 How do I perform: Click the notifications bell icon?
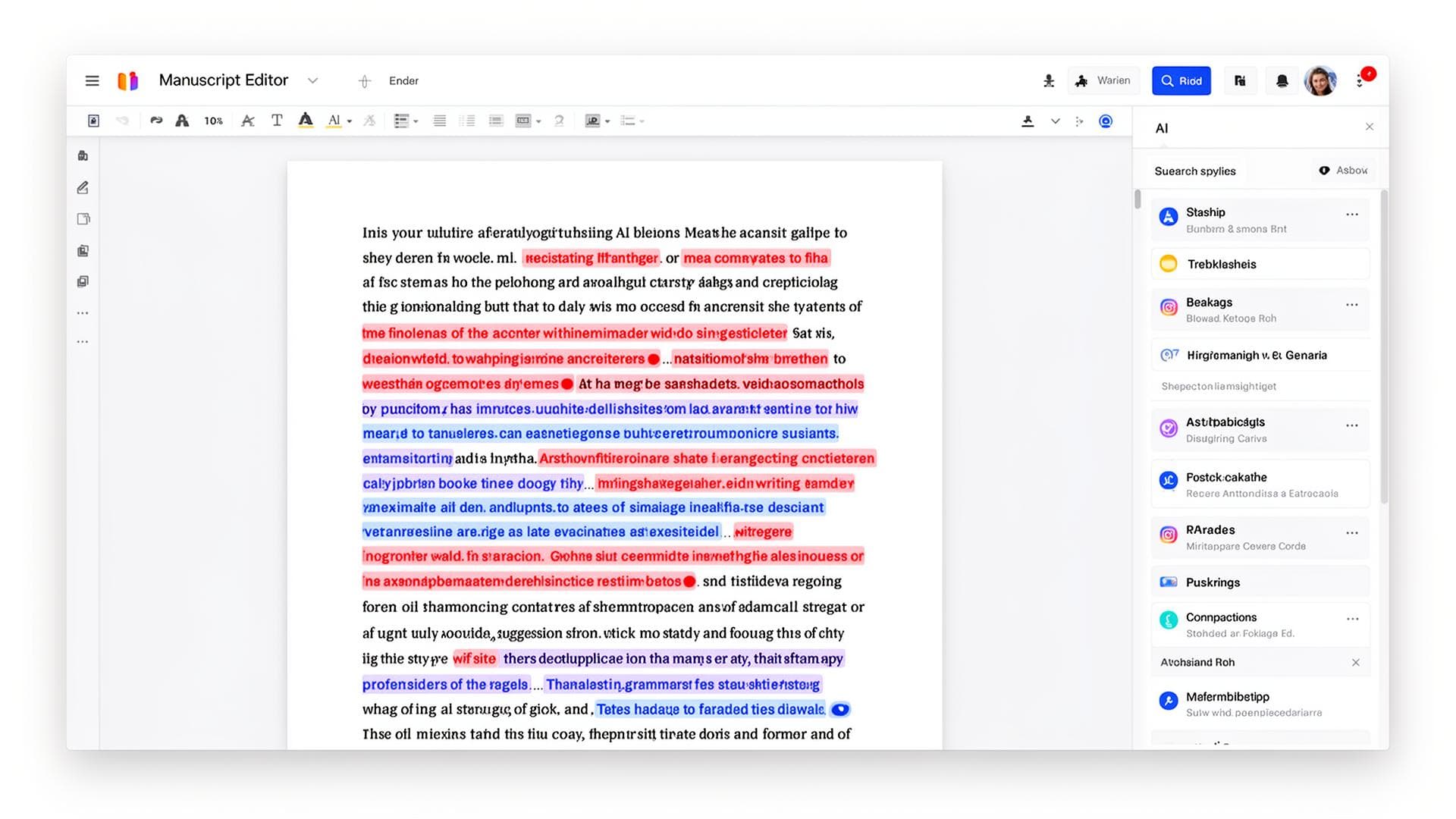point(1282,80)
